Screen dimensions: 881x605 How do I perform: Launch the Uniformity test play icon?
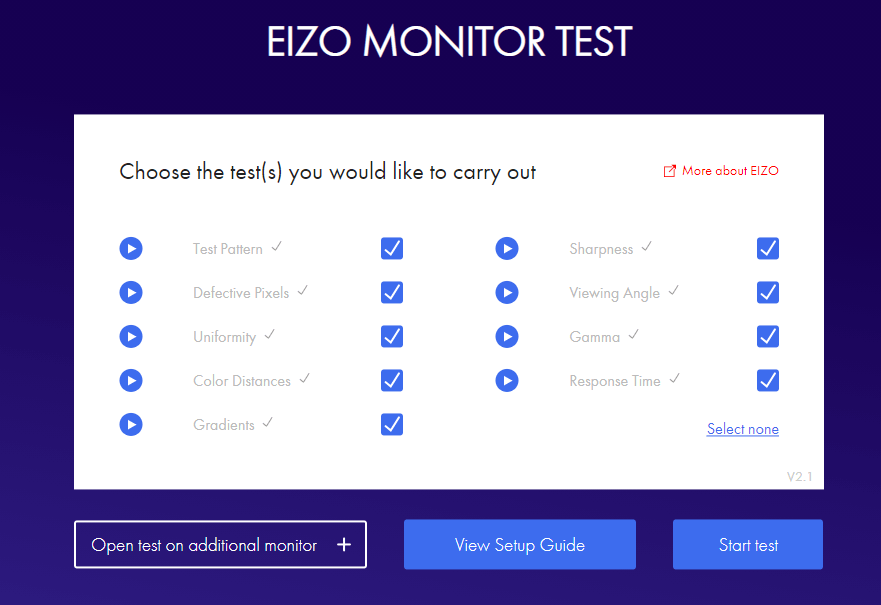(x=131, y=337)
